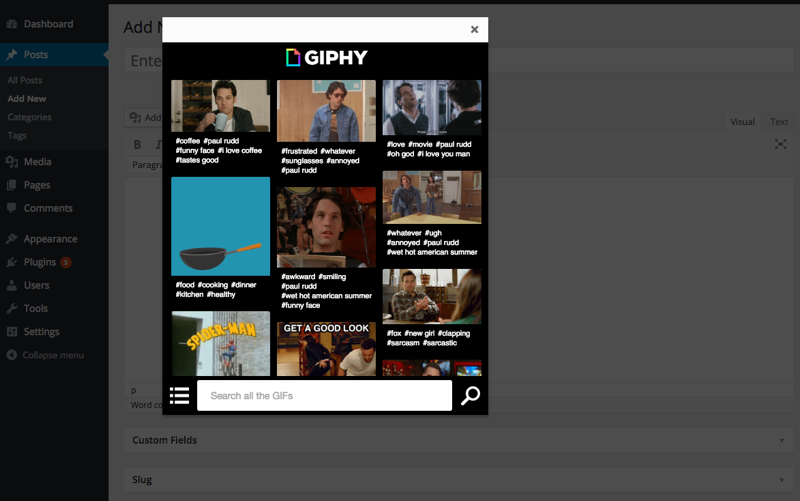Open the Plugins menu
Screen dimensions: 800x501
pyautogui.click(x=40, y=262)
